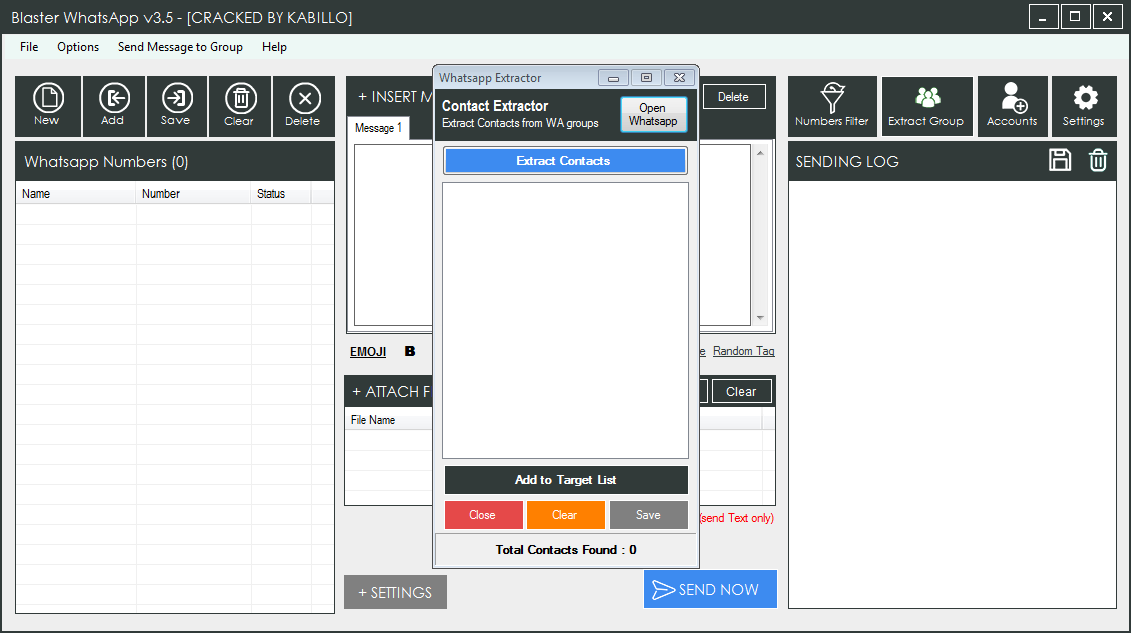Click message box scrollbar down arrow
The image size is (1131, 633).
click(x=760, y=318)
